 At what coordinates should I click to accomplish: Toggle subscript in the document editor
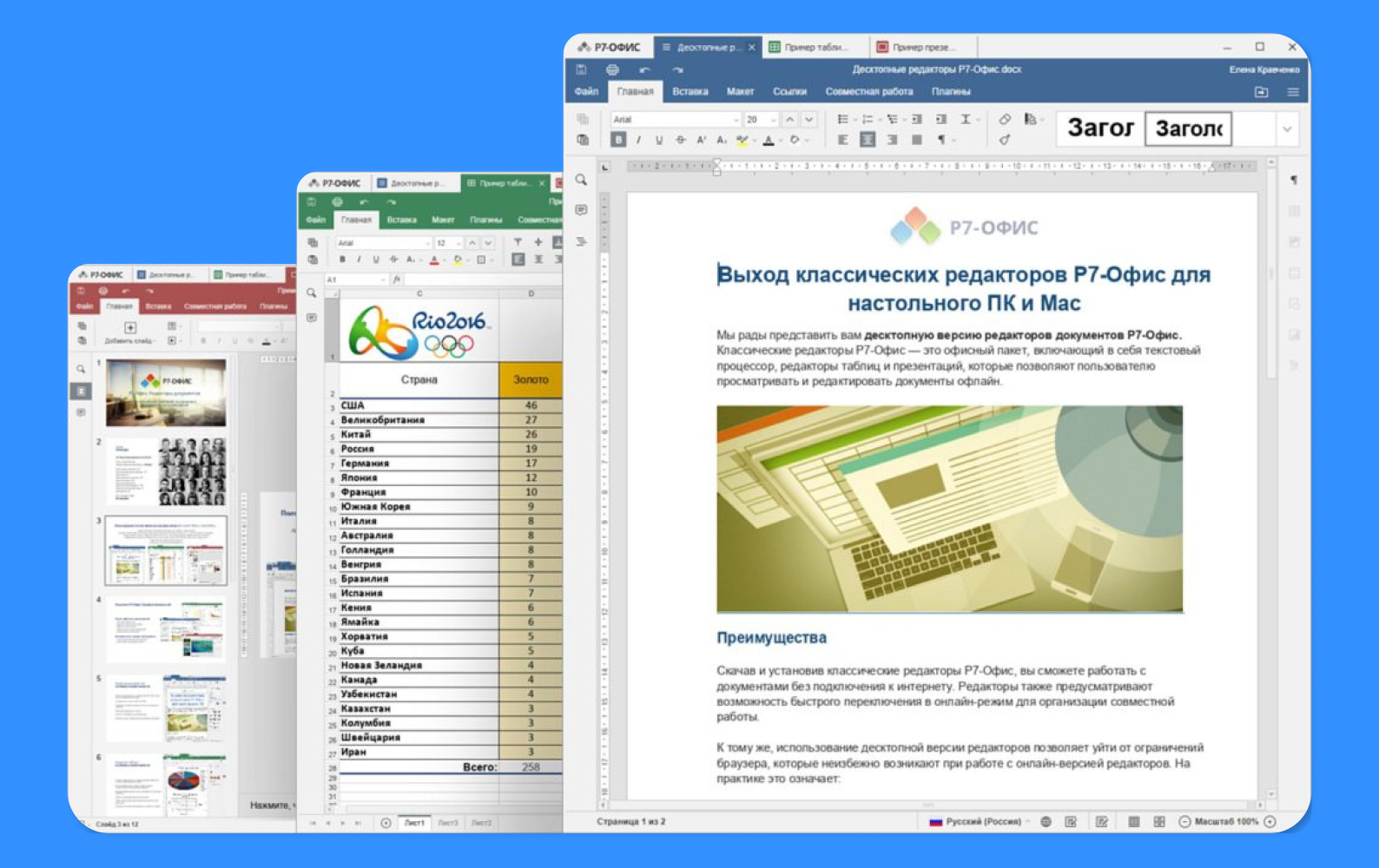[722, 140]
